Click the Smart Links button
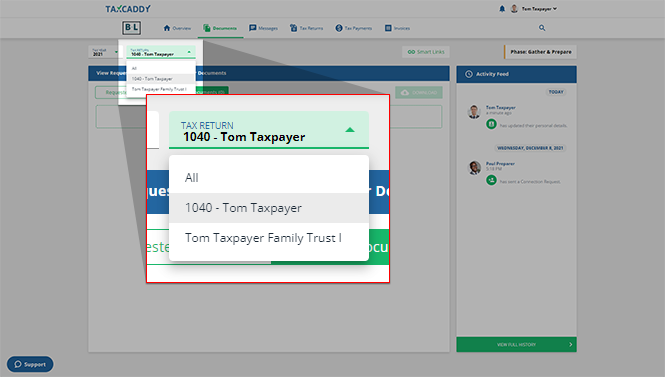The height and width of the screenshot is (377, 665). tap(426, 52)
